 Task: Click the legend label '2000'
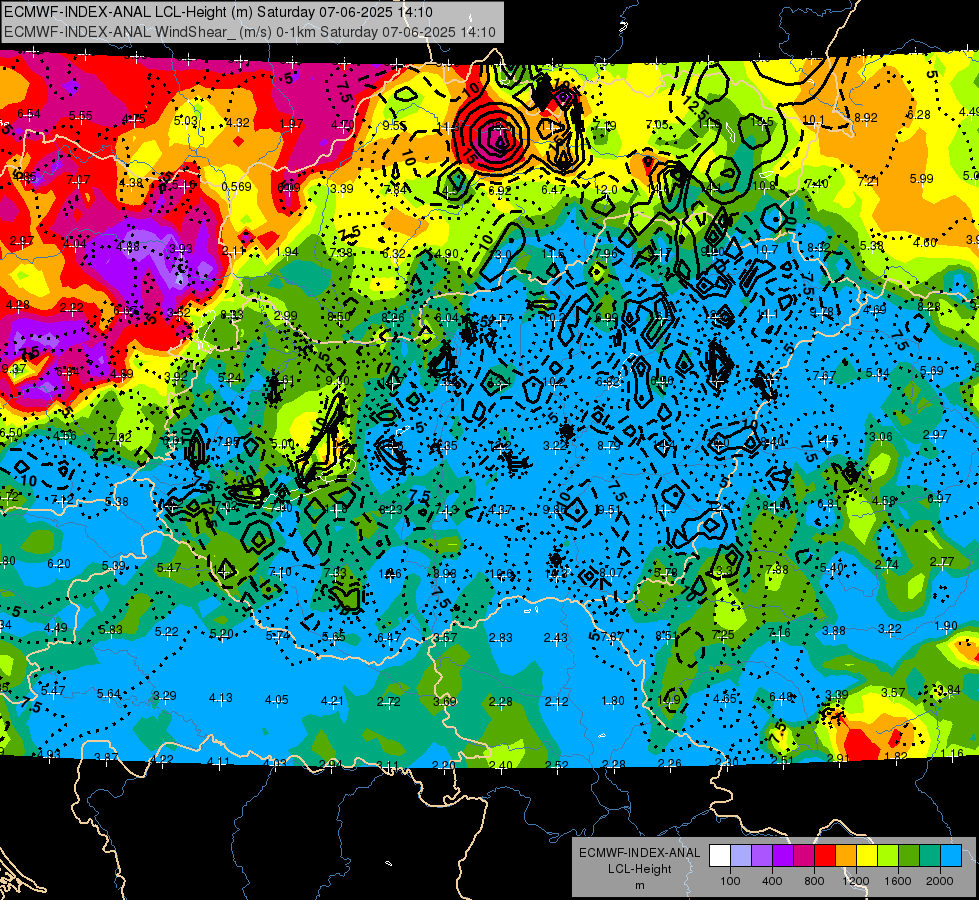940,881
